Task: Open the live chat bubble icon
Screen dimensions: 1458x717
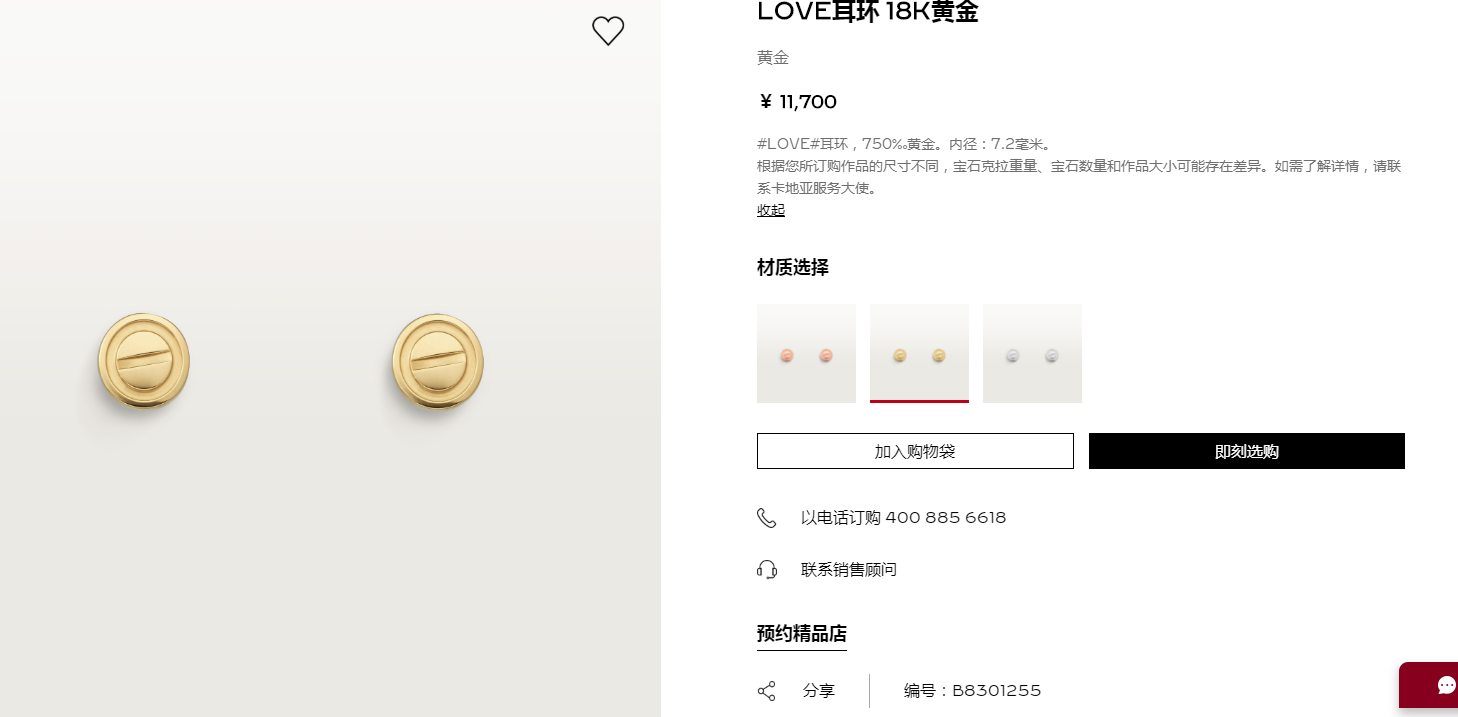Action: (x=1447, y=685)
